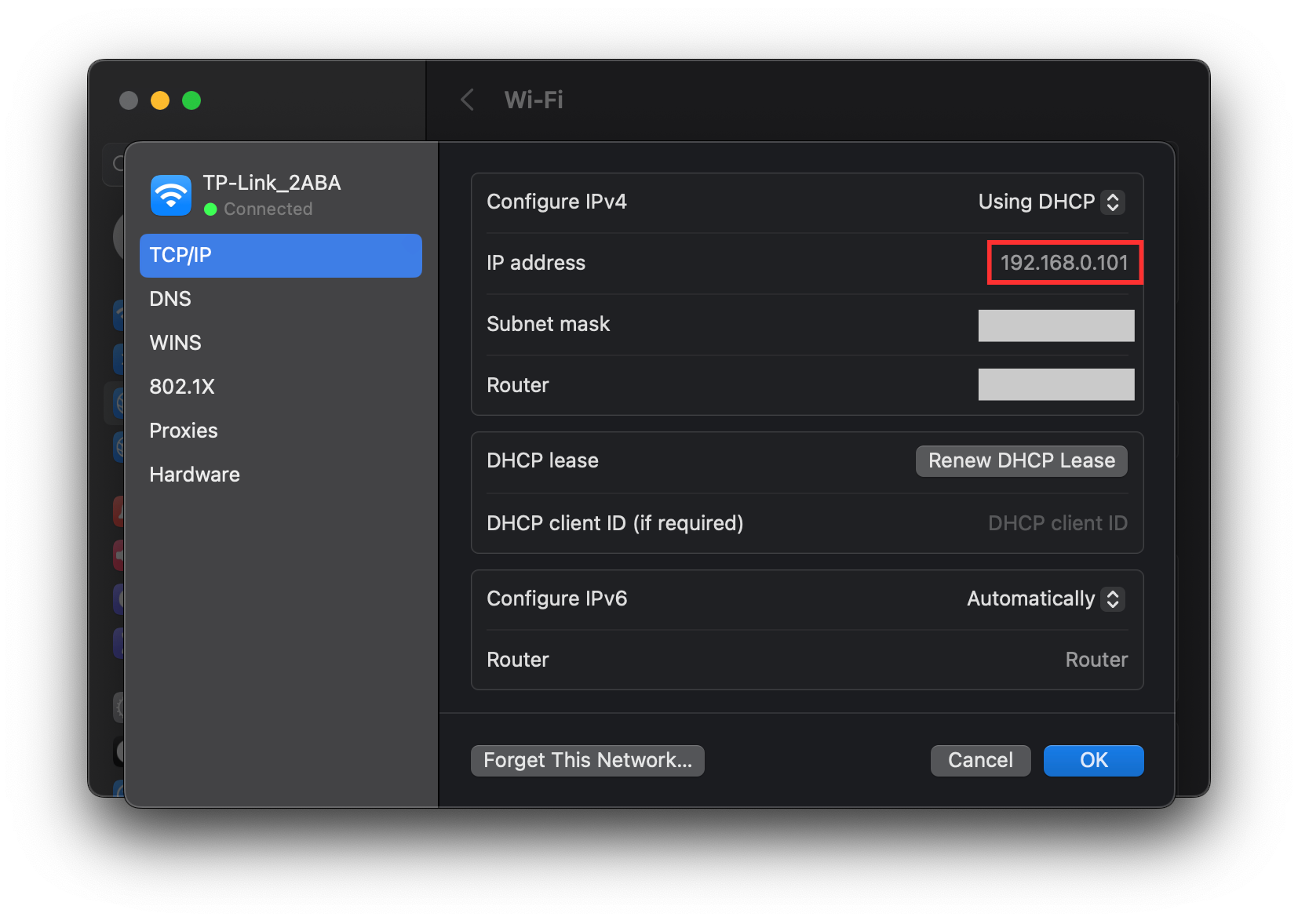This screenshot has height=924, width=1298.
Task: Confirm changes with the OK button
Action: pyautogui.click(x=1093, y=760)
